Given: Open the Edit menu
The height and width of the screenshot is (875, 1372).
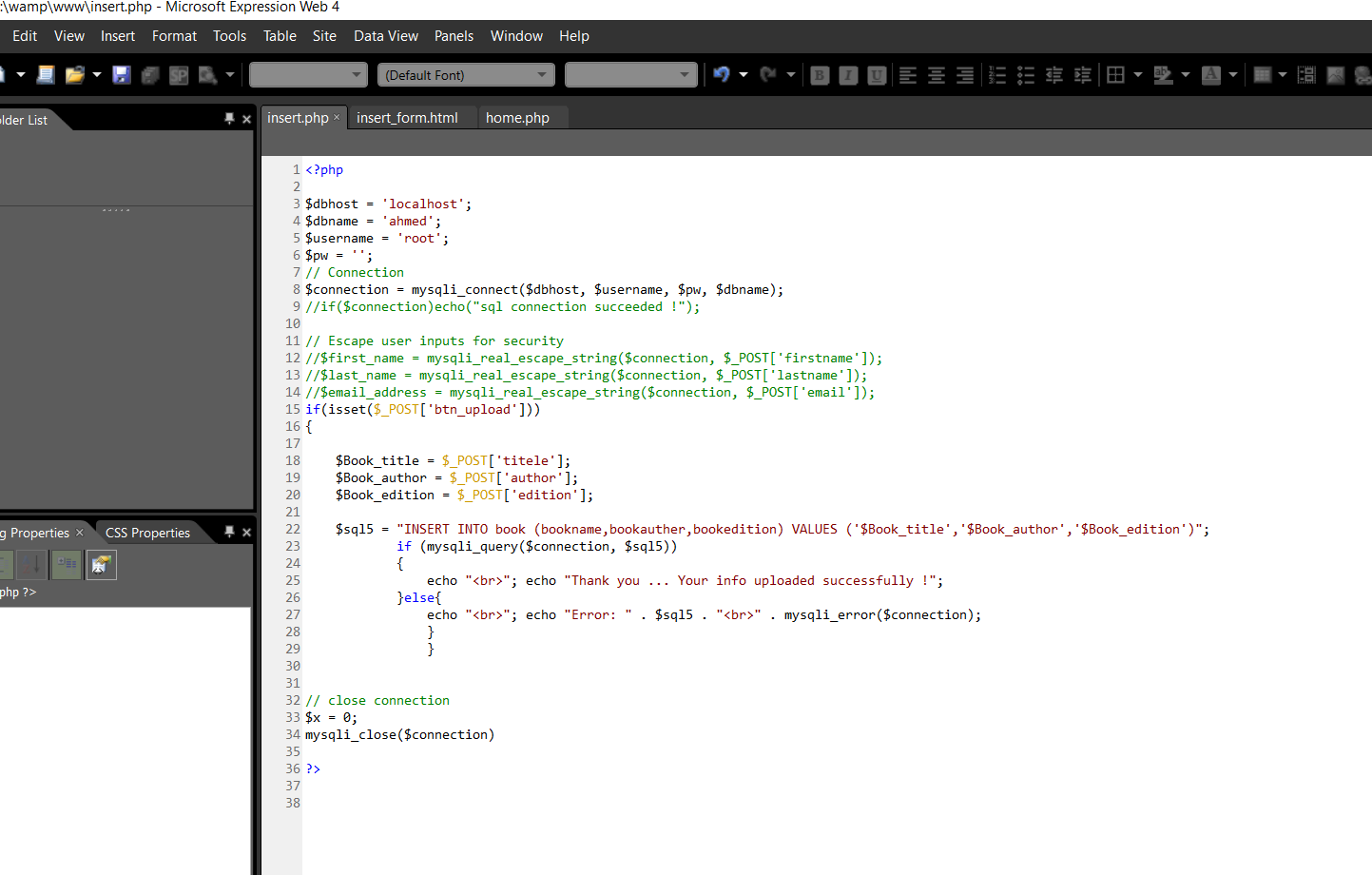Looking at the screenshot, I should coord(25,36).
